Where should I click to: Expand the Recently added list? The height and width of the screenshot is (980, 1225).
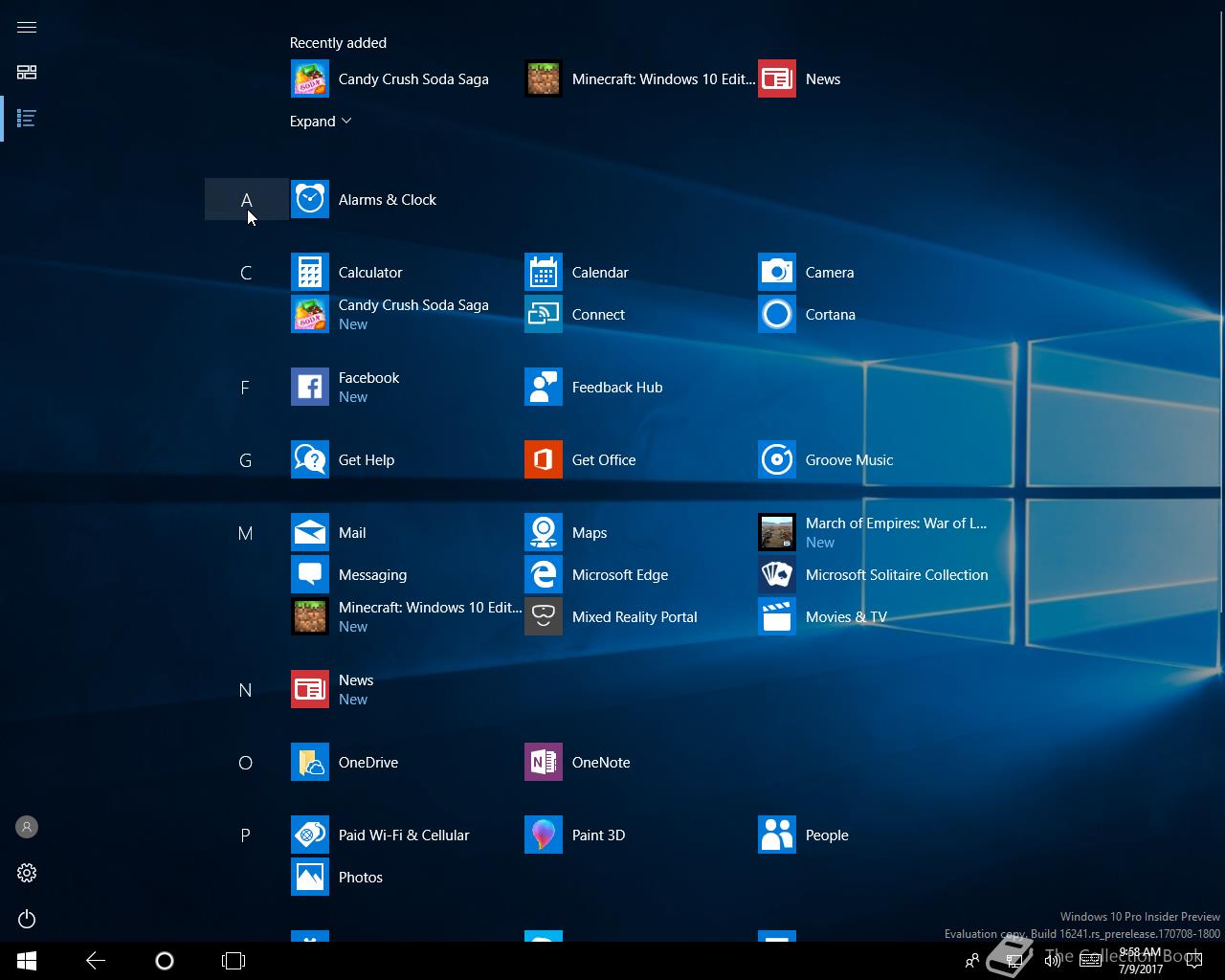pyautogui.click(x=321, y=121)
